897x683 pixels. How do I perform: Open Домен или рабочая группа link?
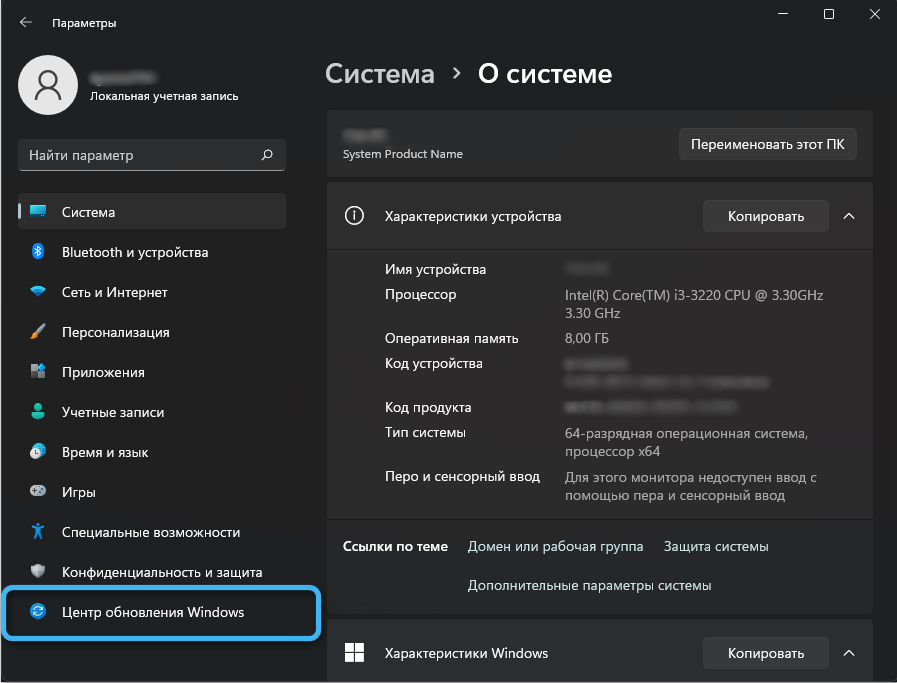[x=555, y=546]
